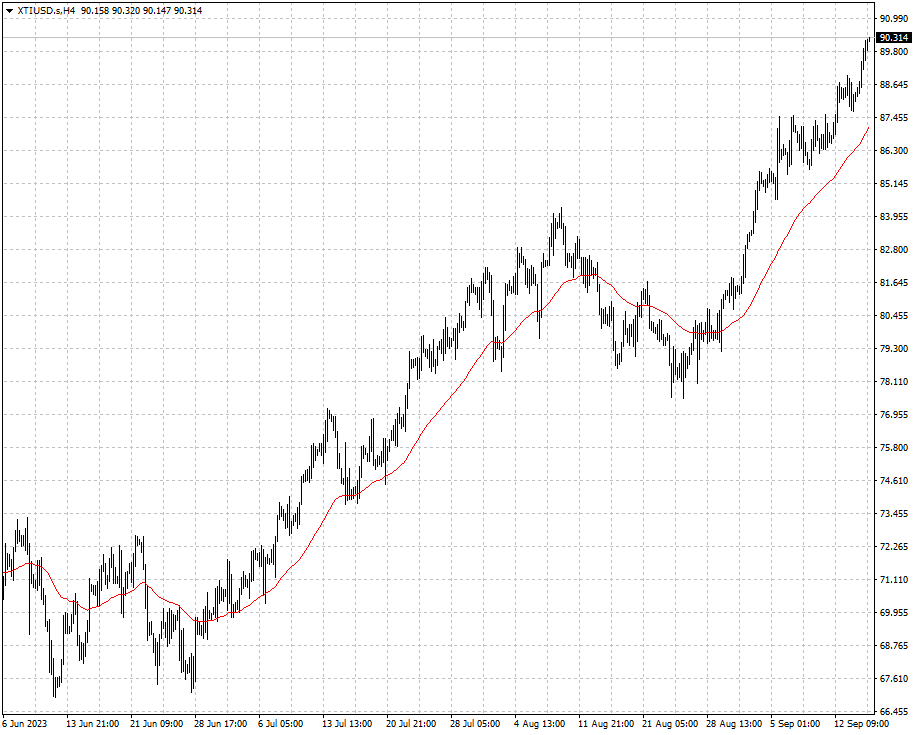
Task: Click the 87.455 price axis label
Action: click(893, 118)
